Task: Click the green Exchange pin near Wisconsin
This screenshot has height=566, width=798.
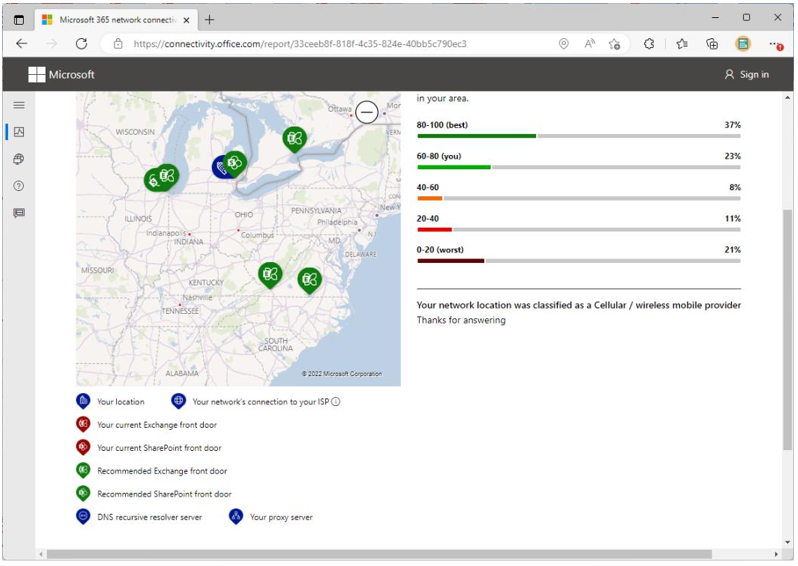Action: click(x=167, y=176)
